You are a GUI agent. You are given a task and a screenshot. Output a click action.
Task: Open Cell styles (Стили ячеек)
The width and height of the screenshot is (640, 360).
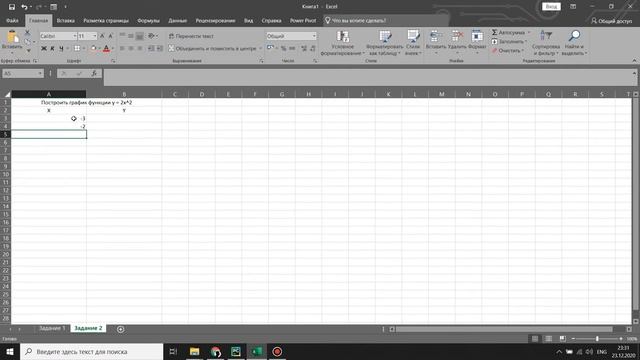coord(413,42)
